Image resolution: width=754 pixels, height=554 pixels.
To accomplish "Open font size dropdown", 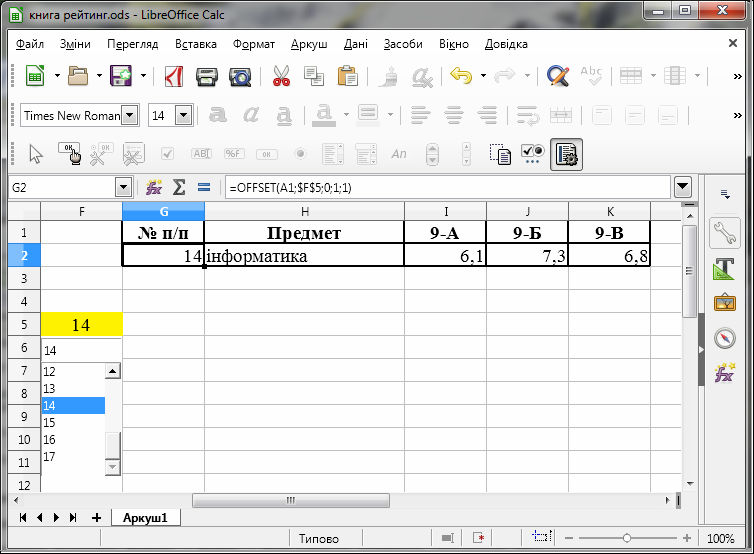I will 183,115.
